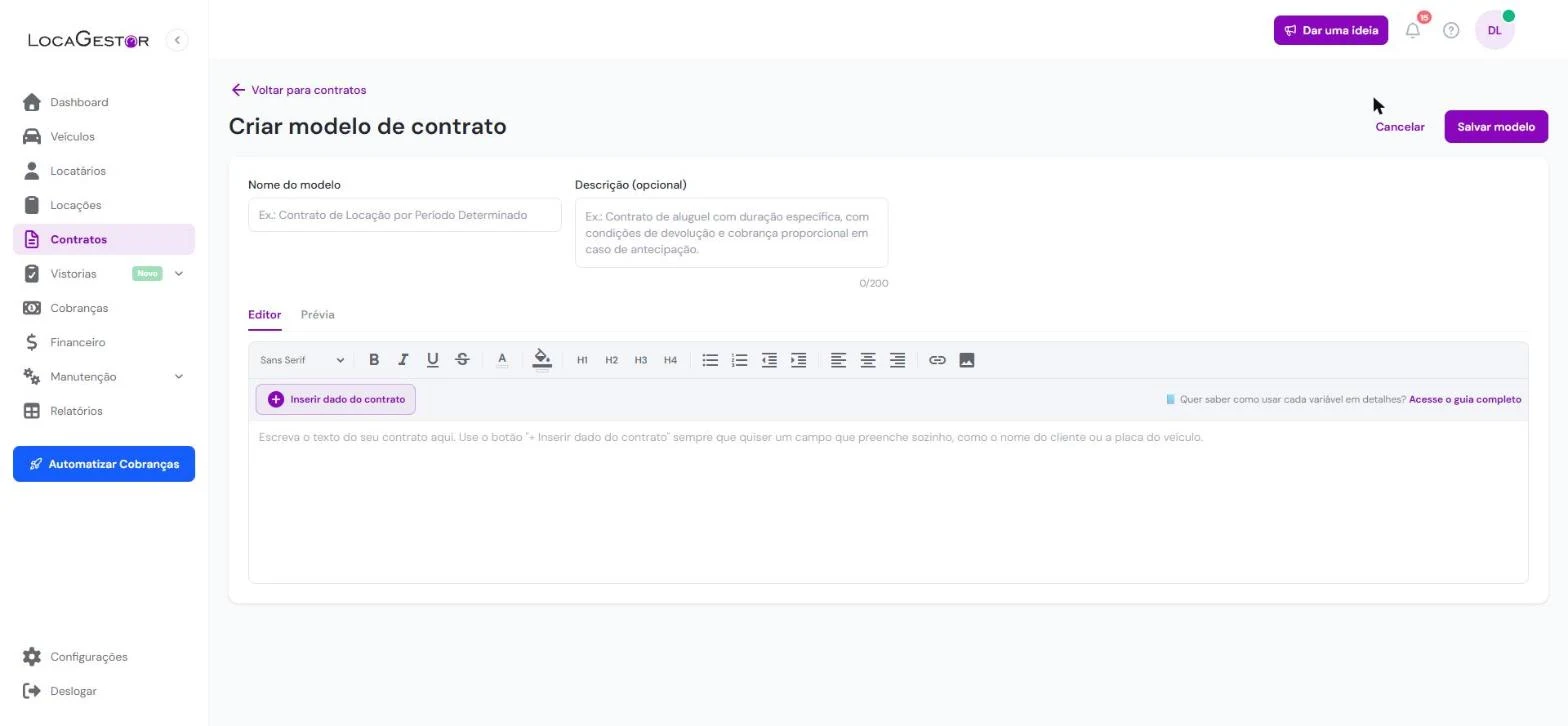Screen dimensions: 1568x726
Task: Open Financeiro in the sidebar
Action: coord(104,342)
